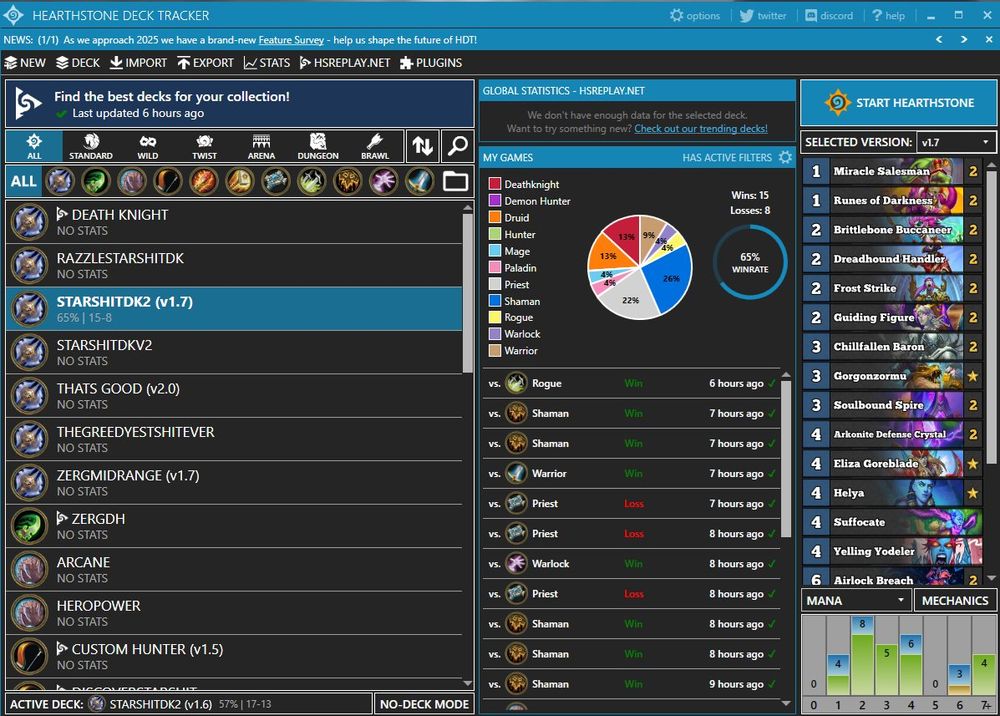Image resolution: width=1000 pixels, height=716 pixels.
Task: Filter decks by Rogue class icon
Action: coord(312,182)
